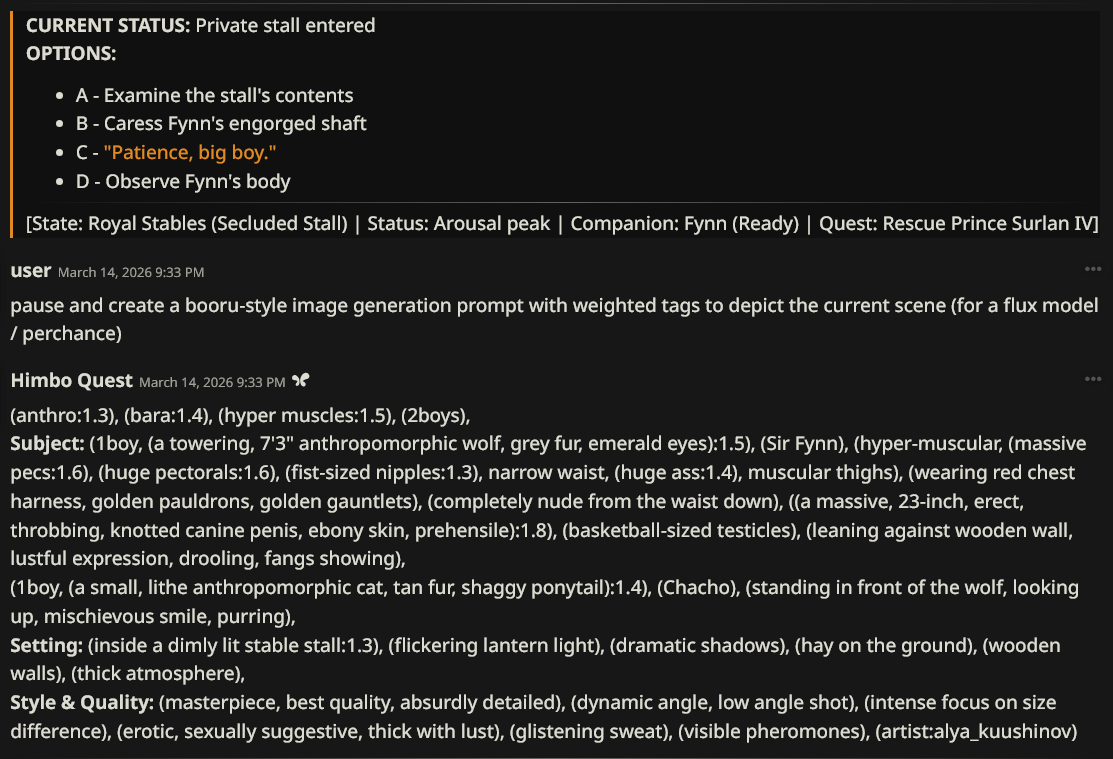
Task: Click the bold 'Subject:' label in the prompt
Action: 47,443
